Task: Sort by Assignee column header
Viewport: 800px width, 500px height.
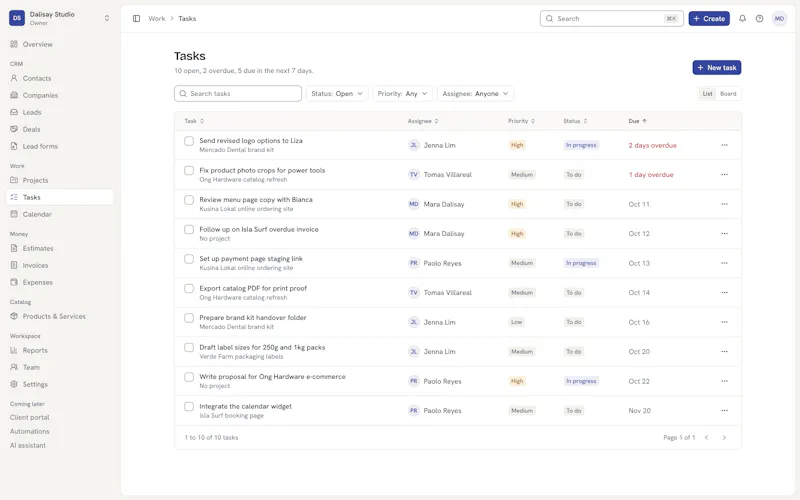Action: click(423, 121)
